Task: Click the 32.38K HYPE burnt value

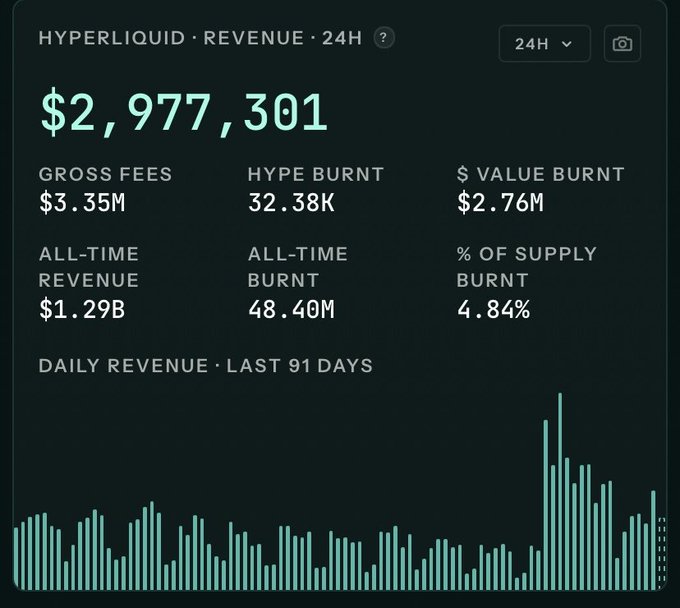Action: 291,203
